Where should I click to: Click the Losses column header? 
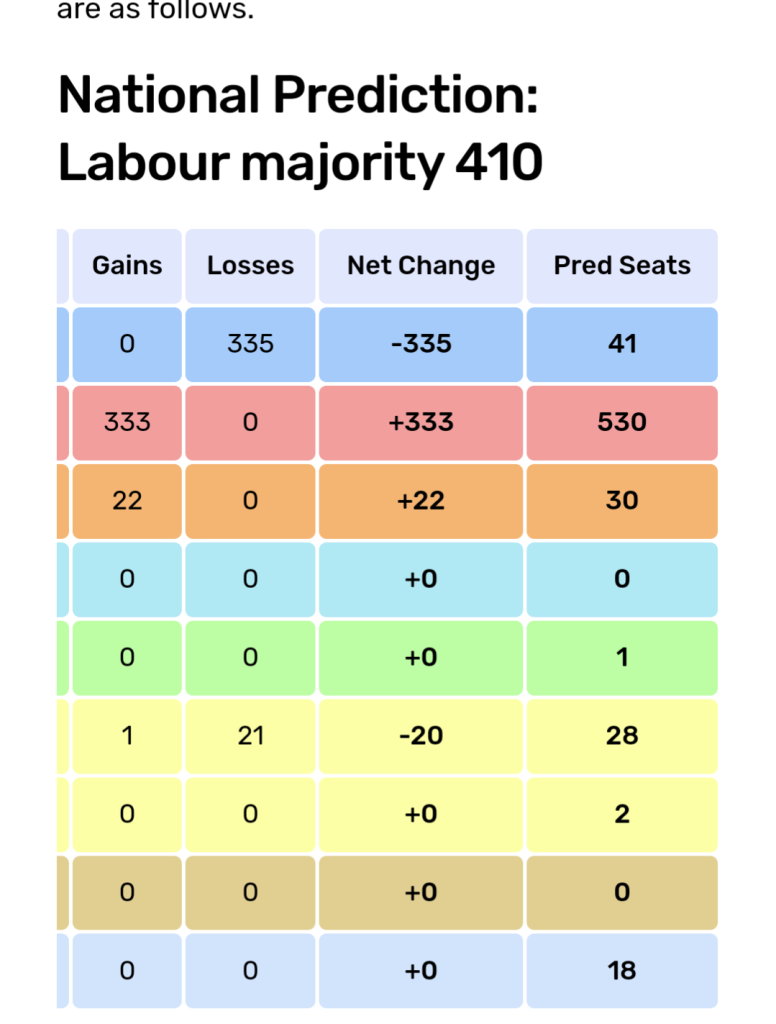250,266
